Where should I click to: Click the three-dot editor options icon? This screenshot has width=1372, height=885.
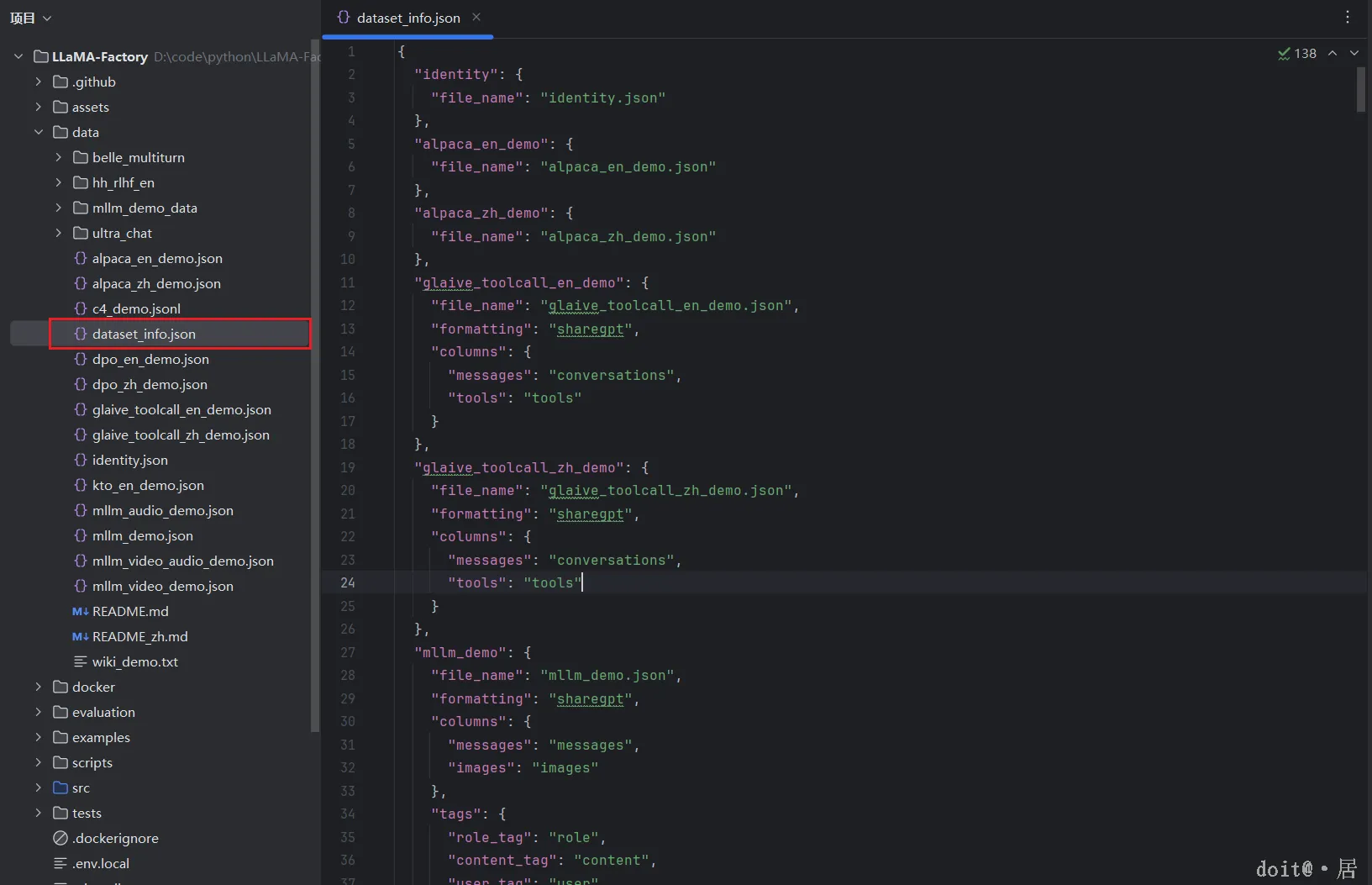coord(1348,18)
